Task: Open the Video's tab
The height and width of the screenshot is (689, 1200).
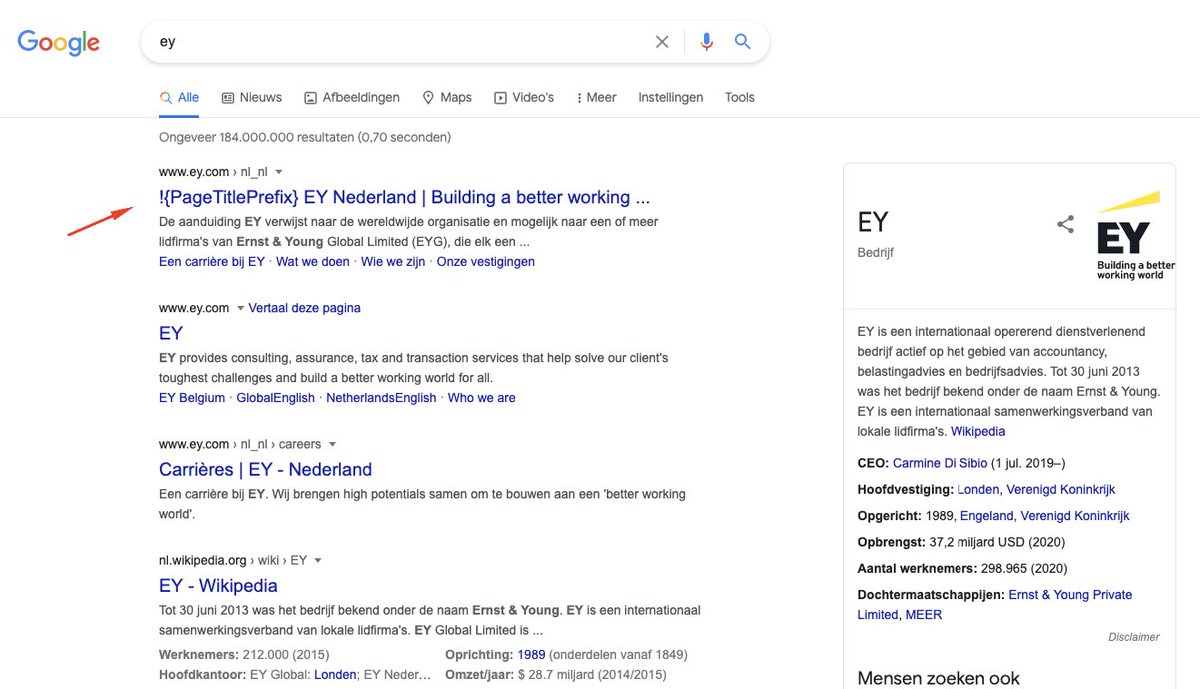Action: (524, 97)
